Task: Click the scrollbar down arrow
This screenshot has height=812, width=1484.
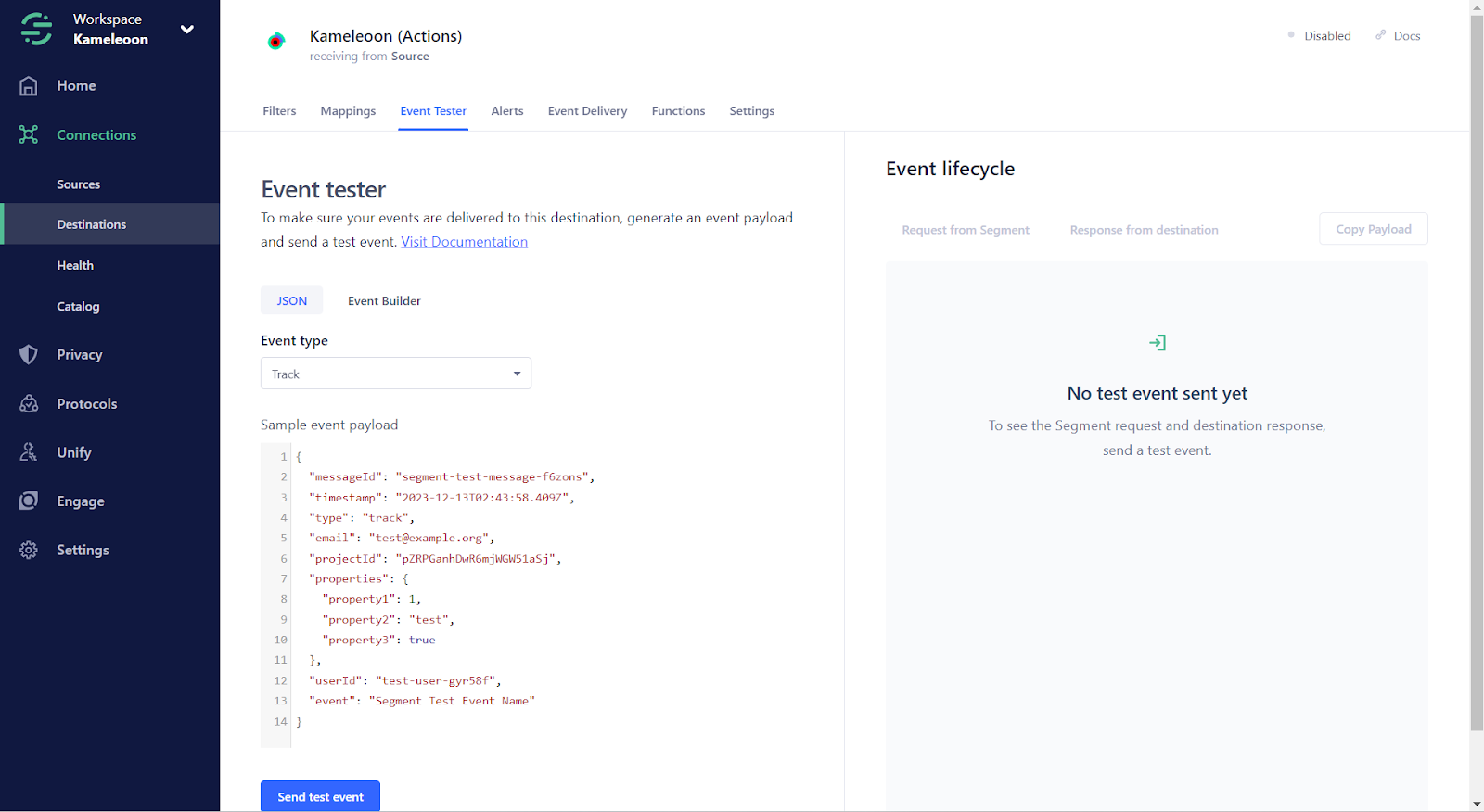Action: pos(1477,804)
